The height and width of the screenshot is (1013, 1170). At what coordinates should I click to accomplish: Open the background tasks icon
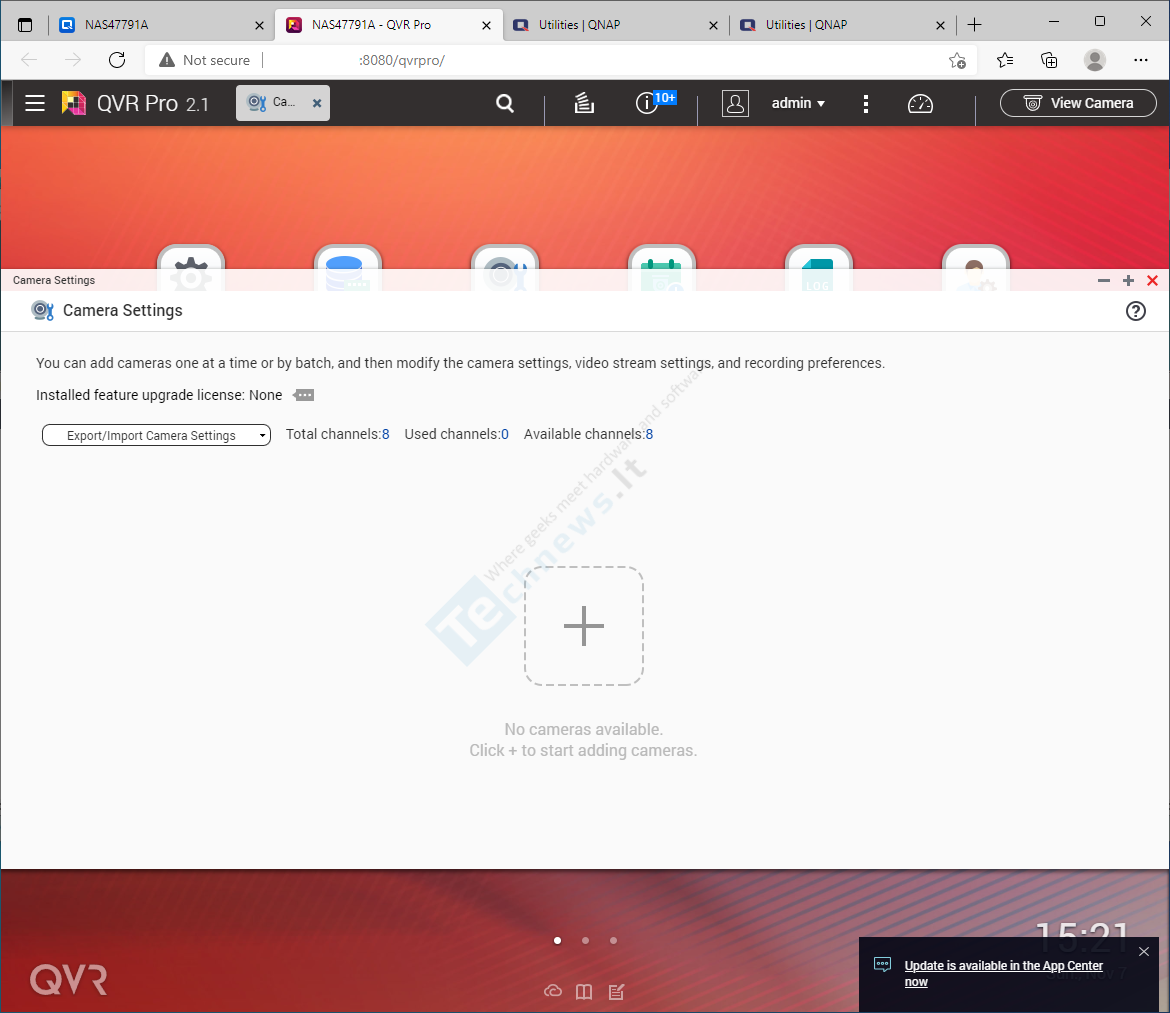[584, 103]
